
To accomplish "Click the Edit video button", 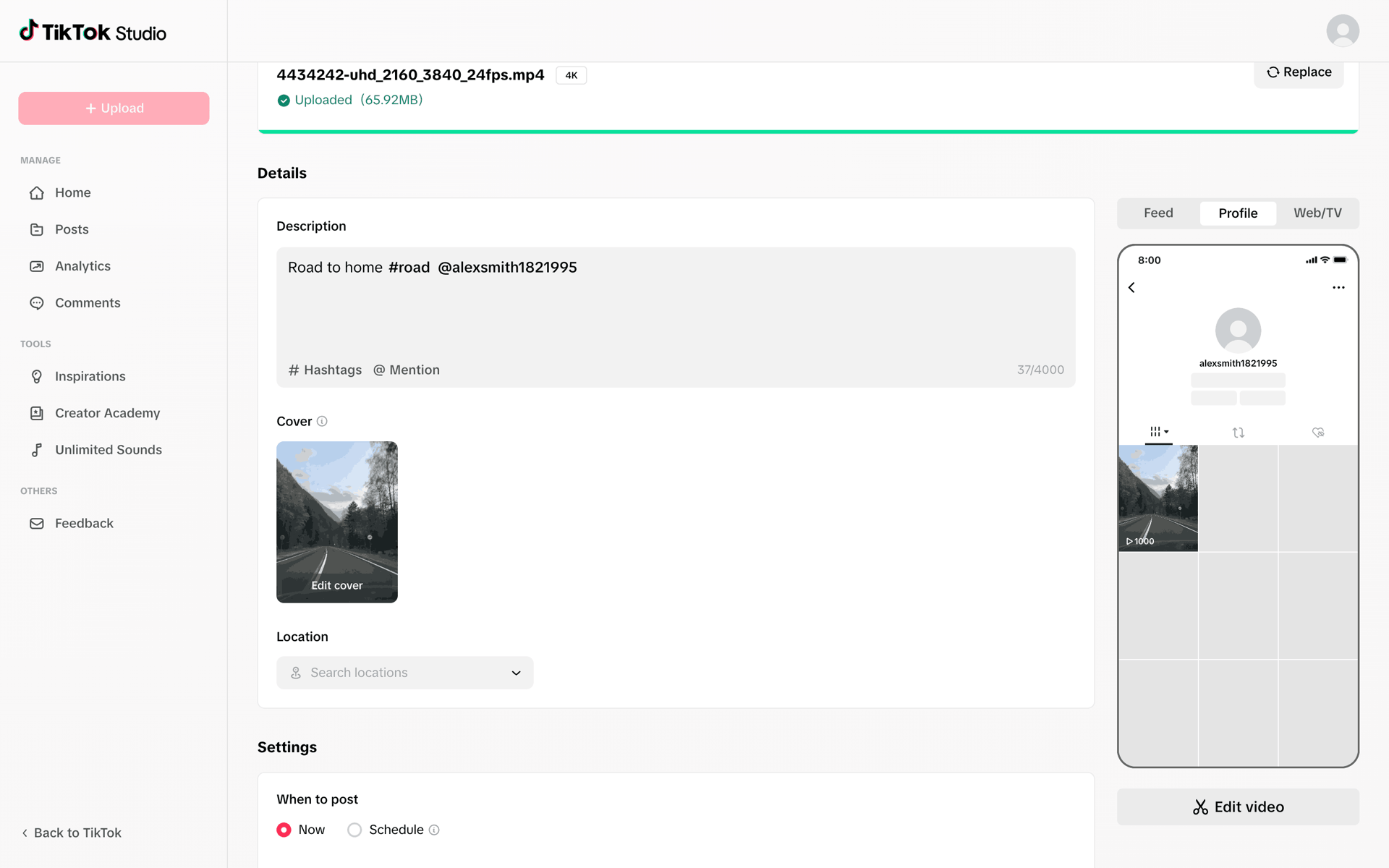I will (1238, 807).
